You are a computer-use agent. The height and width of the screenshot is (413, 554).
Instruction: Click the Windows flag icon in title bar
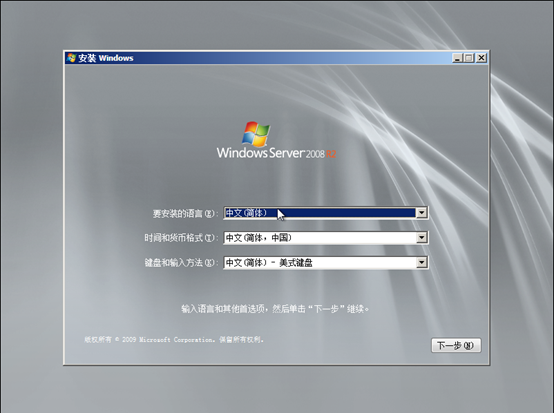[71, 58]
